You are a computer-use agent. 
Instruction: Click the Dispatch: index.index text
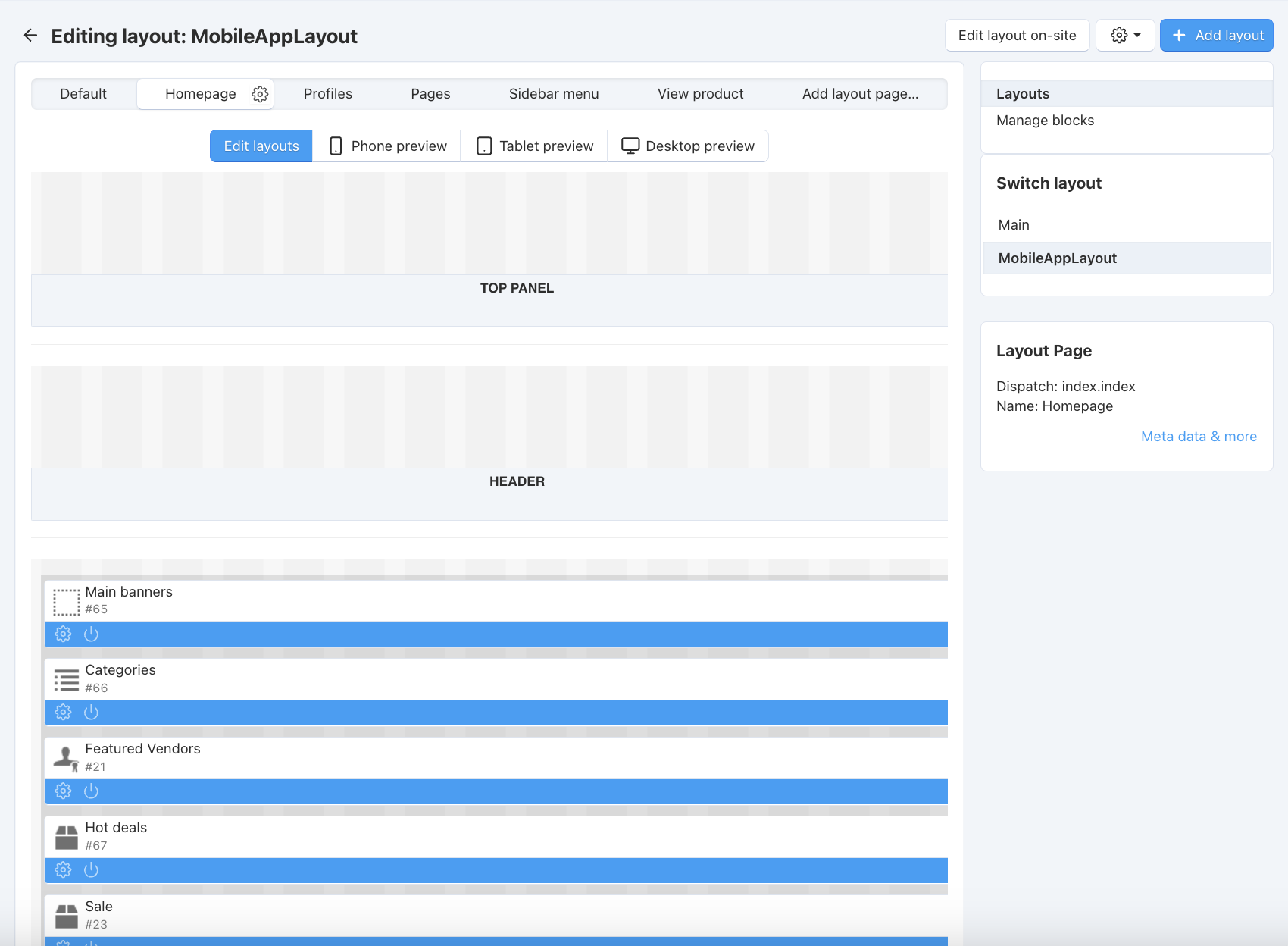pyautogui.click(x=1065, y=387)
